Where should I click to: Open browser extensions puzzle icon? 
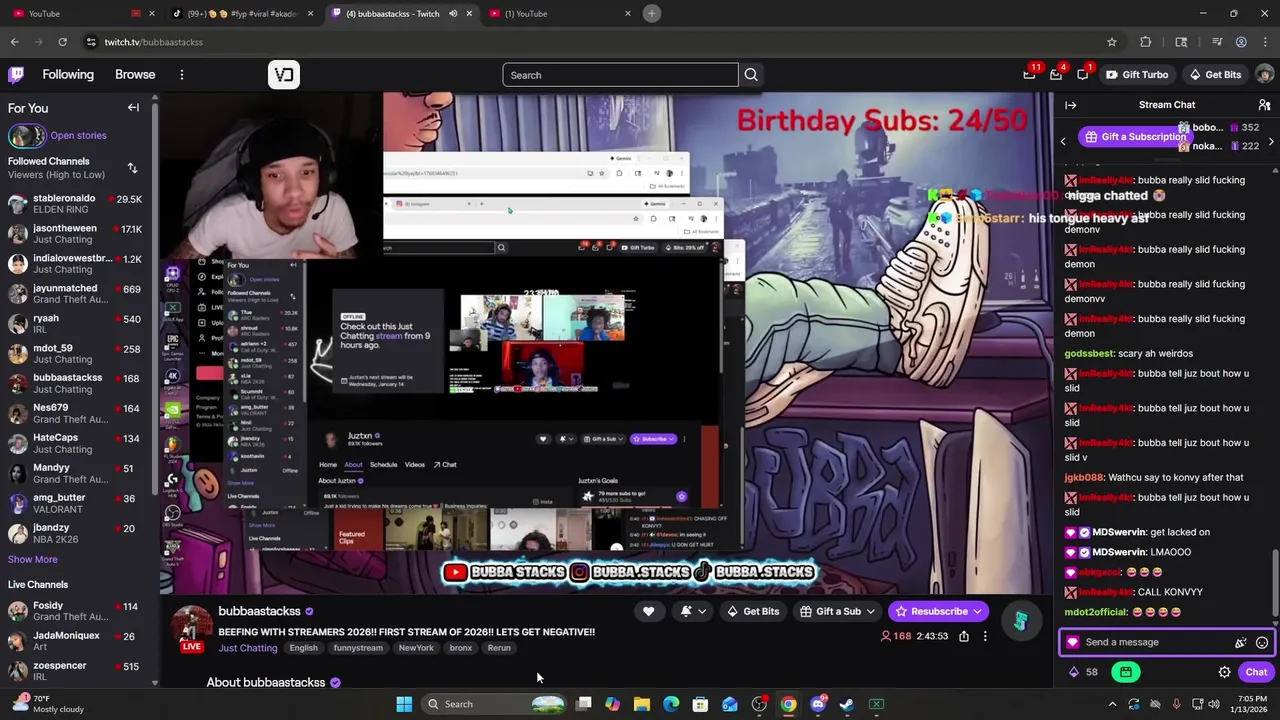(x=1146, y=42)
